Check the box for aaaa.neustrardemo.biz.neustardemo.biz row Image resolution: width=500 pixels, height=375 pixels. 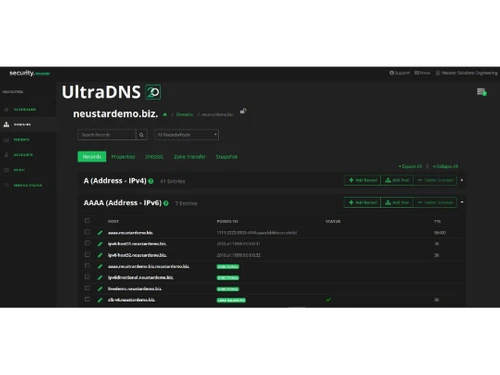87,266
